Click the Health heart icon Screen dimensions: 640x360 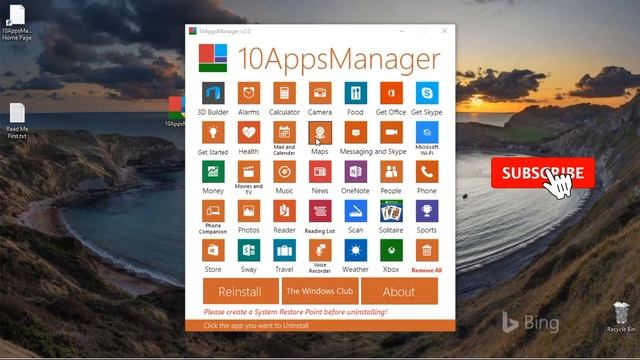[249, 132]
